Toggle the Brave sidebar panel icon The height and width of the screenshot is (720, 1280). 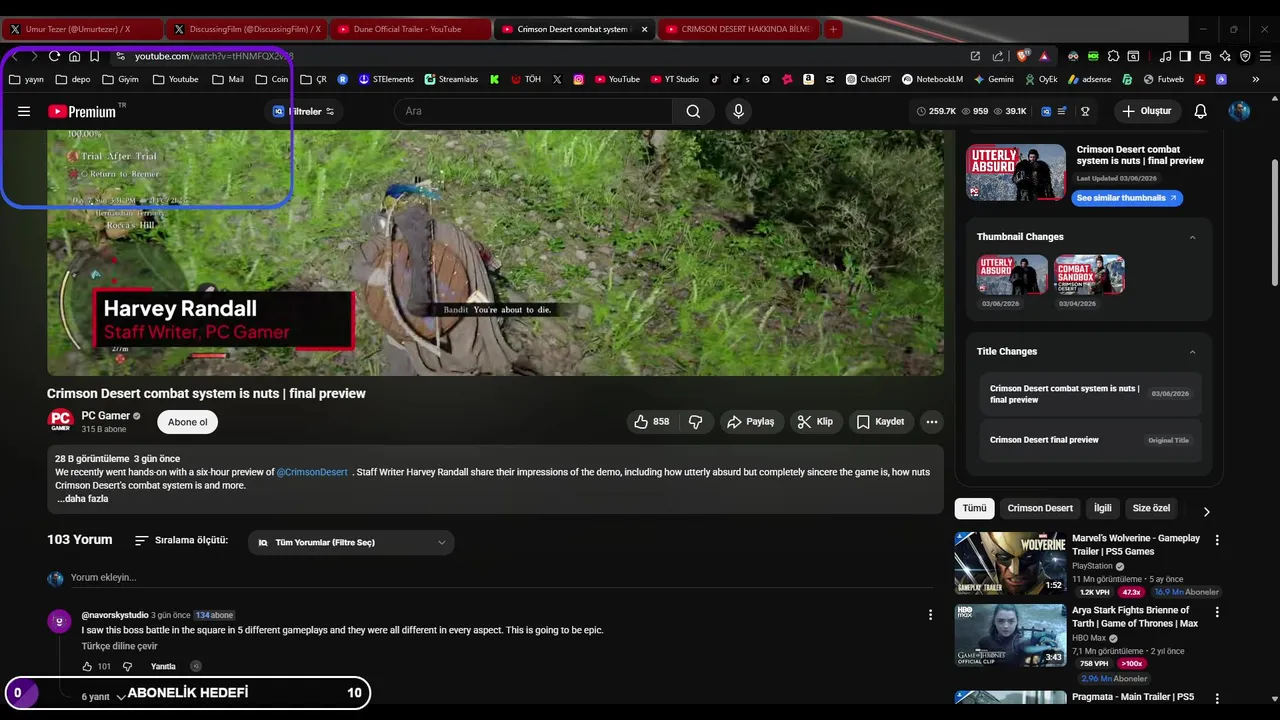click(1185, 56)
